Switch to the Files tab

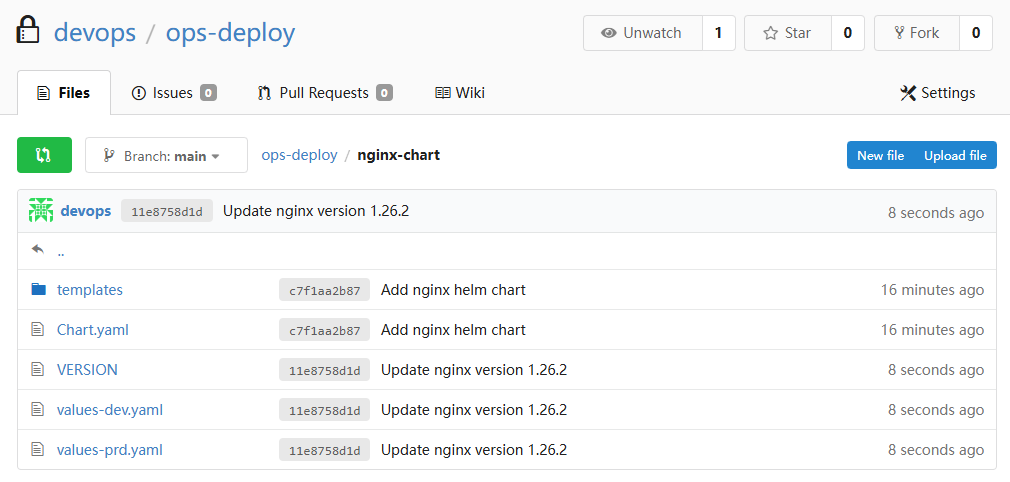tap(64, 93)
